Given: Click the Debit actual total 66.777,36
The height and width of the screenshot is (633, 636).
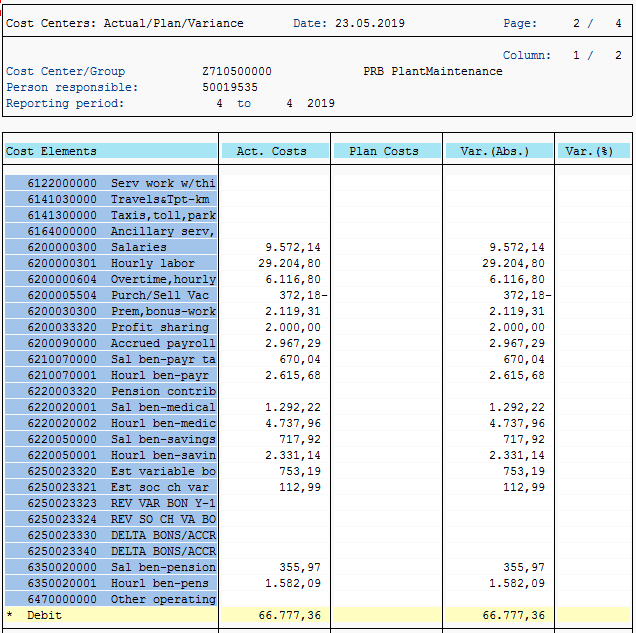Looking at the screenshot, I should pos(290,615).
